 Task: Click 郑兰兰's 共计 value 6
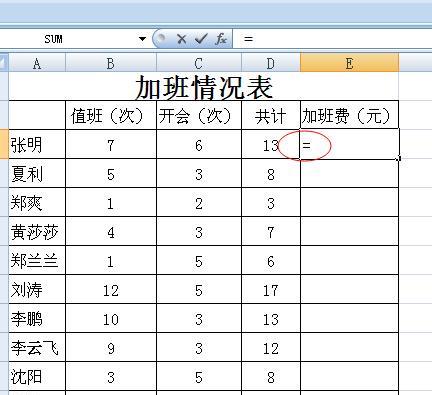271,260
